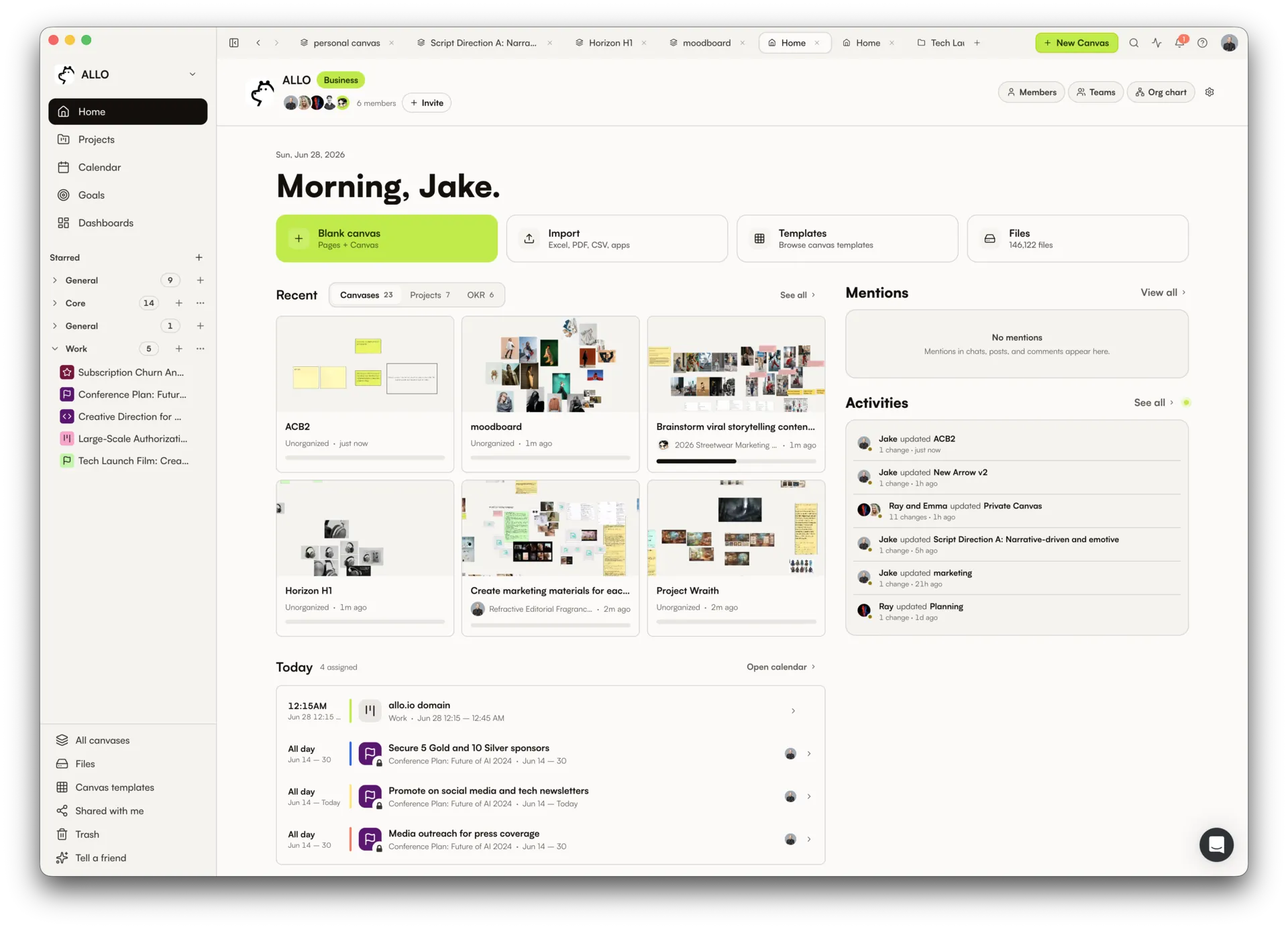The width and height of the screenshot is (1288, 929).
Task: Open the Teams button
Action: (x=1095, y=93)
